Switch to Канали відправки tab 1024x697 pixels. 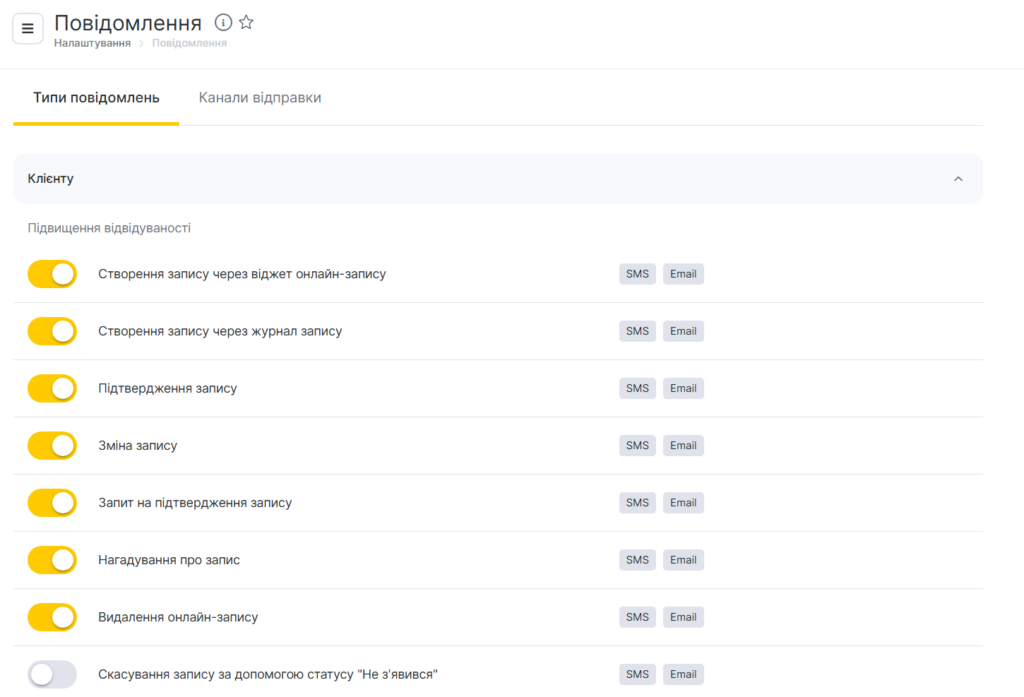click(x=260, y=98)
